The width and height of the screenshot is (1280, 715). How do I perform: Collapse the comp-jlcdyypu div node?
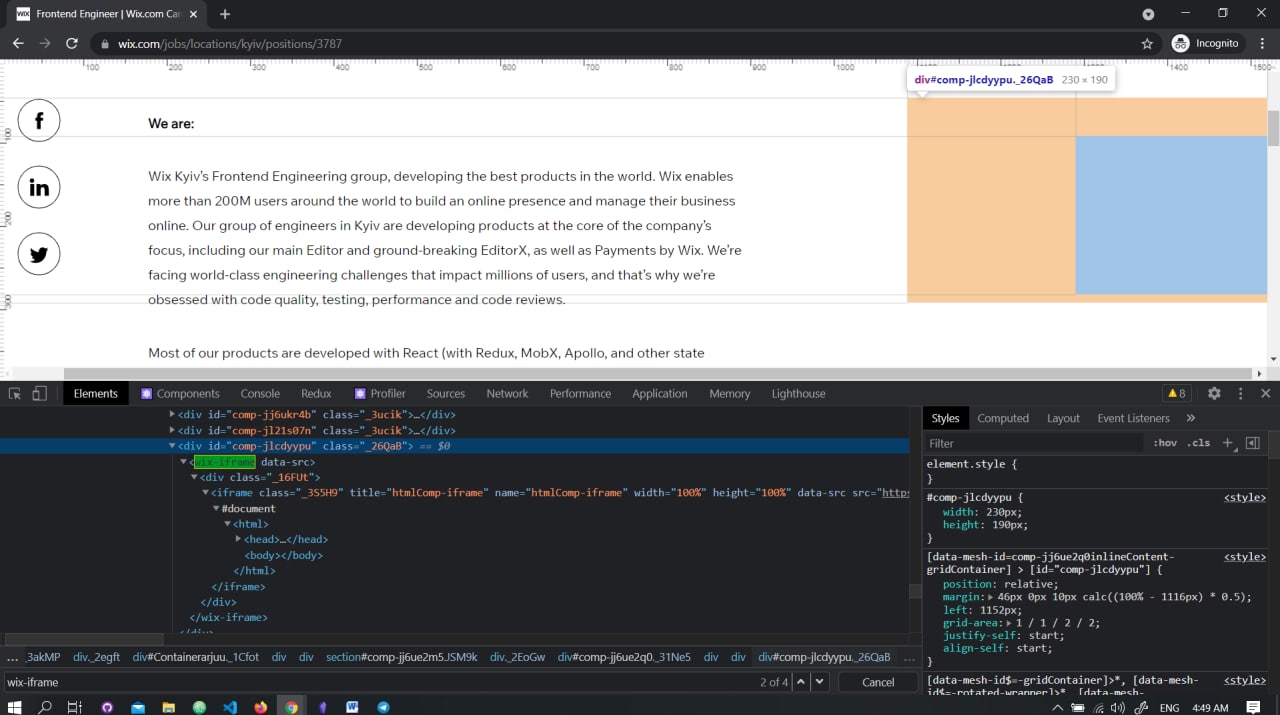(172, 446)
